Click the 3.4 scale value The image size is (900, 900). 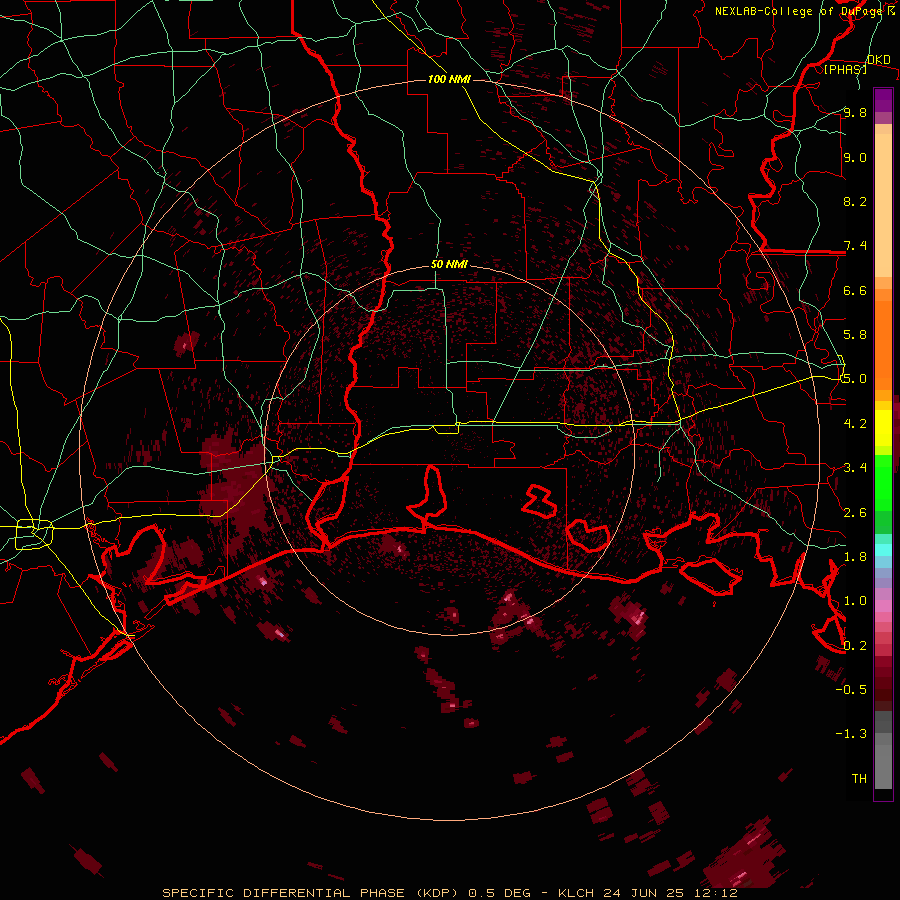[x=855, y=468]
